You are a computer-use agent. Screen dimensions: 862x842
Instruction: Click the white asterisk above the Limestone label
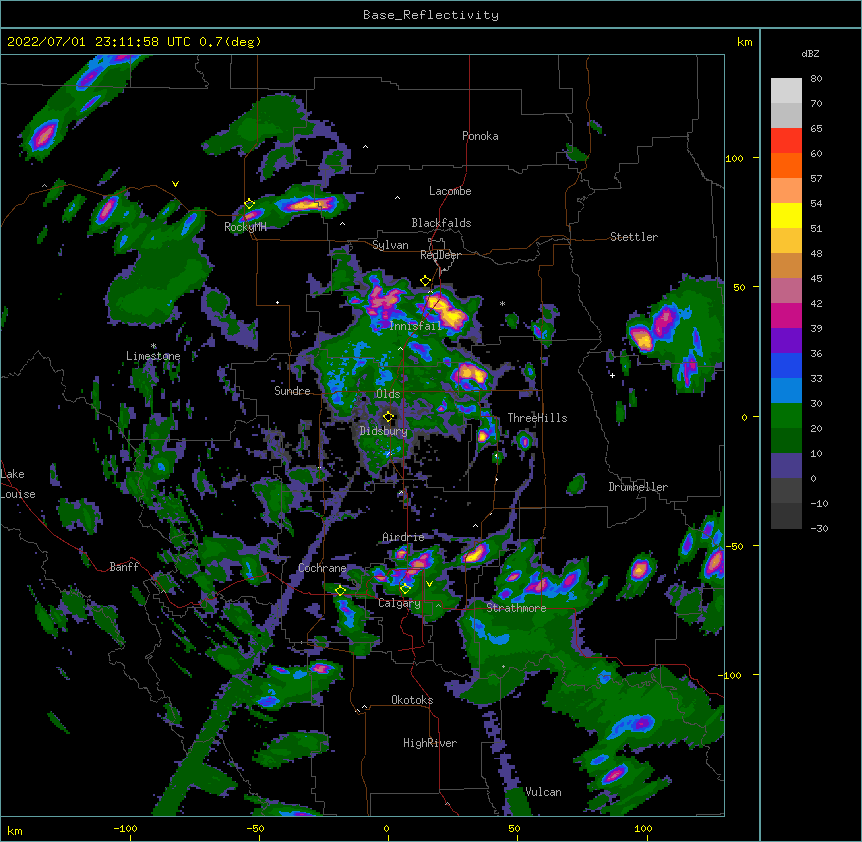tap(153, 346)
